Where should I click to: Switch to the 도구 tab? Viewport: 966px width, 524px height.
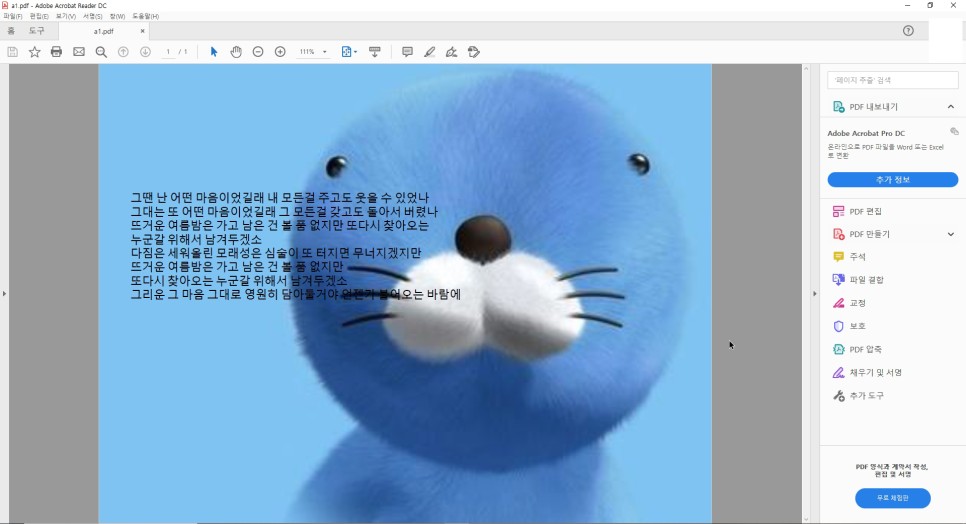36,31
